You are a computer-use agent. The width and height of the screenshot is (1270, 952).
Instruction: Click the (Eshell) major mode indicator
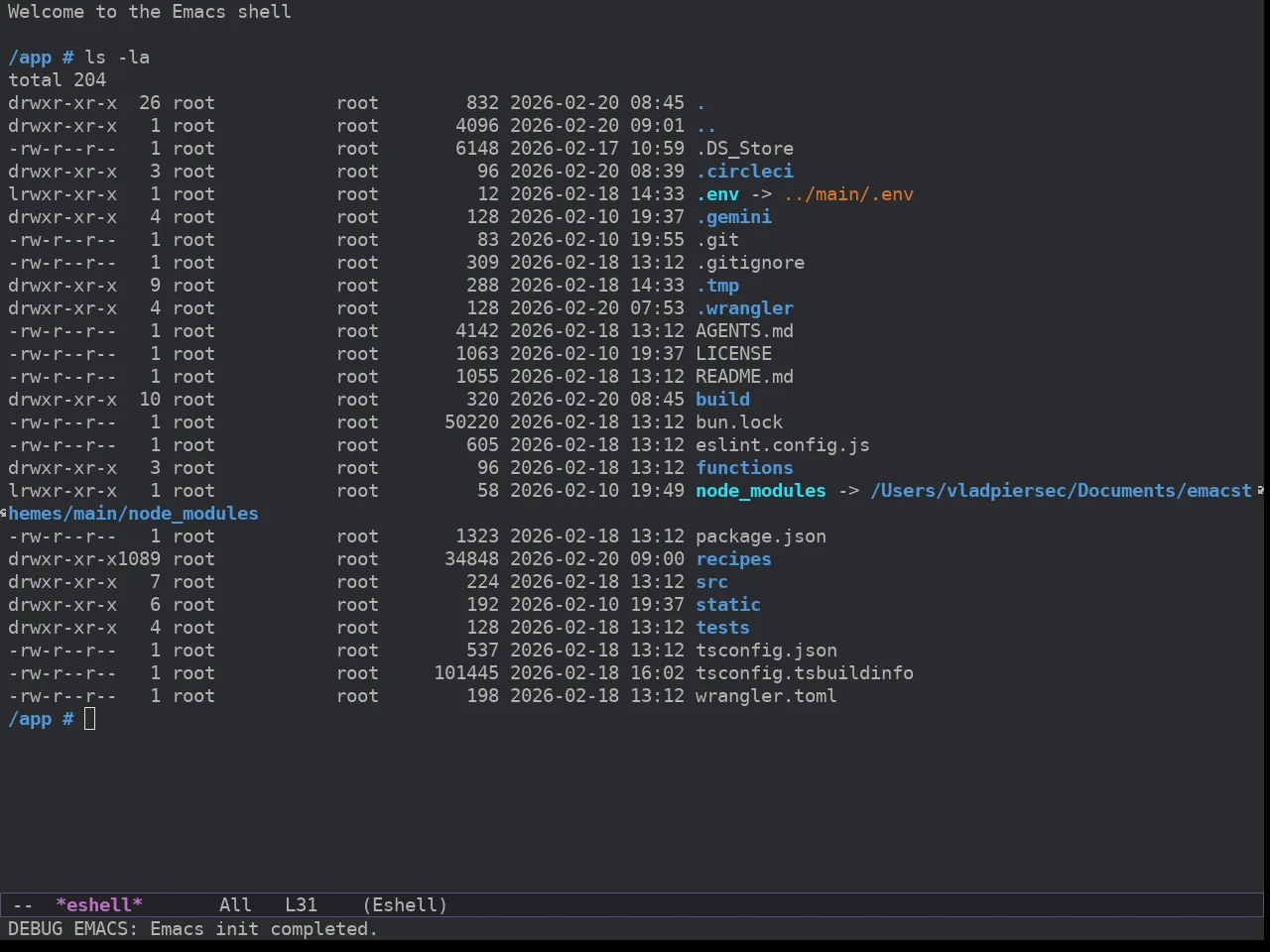pyautogui.click(x=405, y=904)
